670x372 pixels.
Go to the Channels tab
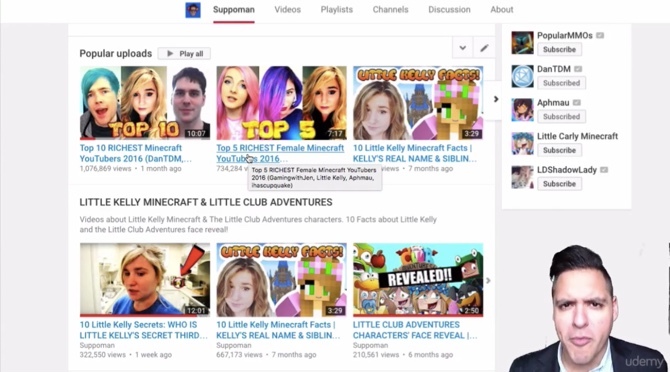point(391,9)
